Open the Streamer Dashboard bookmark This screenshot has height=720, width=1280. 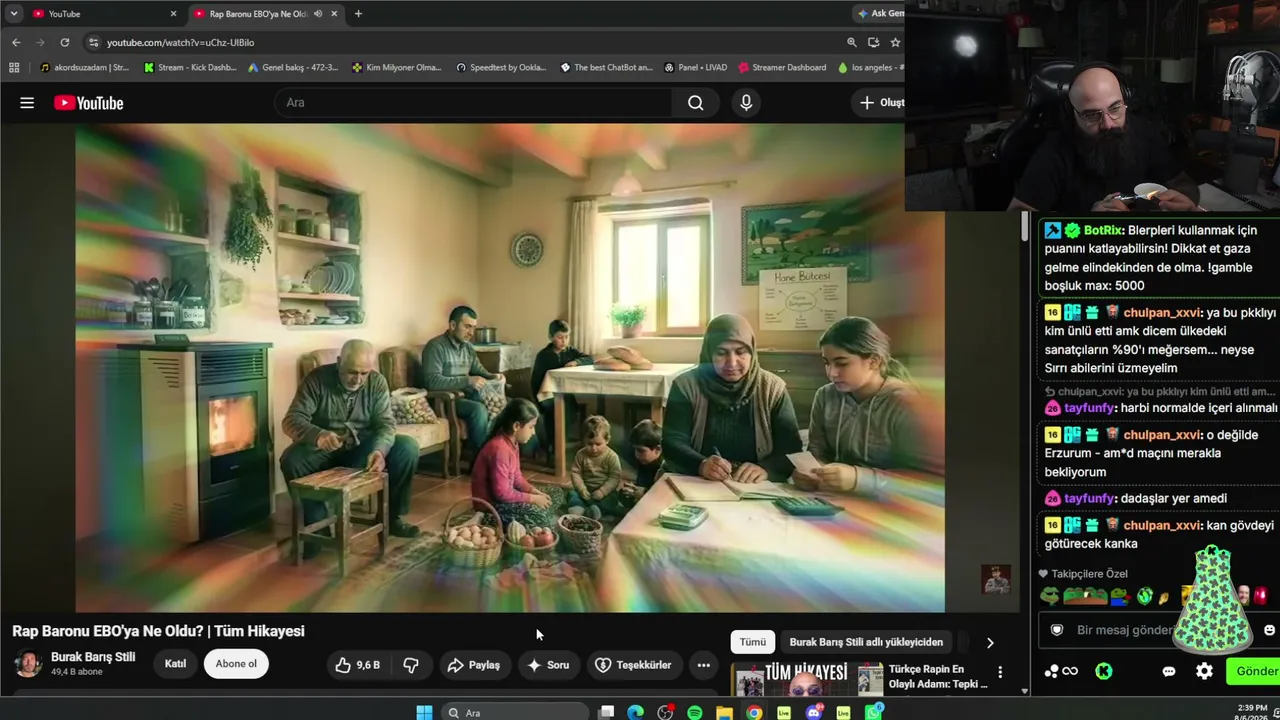point(782,68)
